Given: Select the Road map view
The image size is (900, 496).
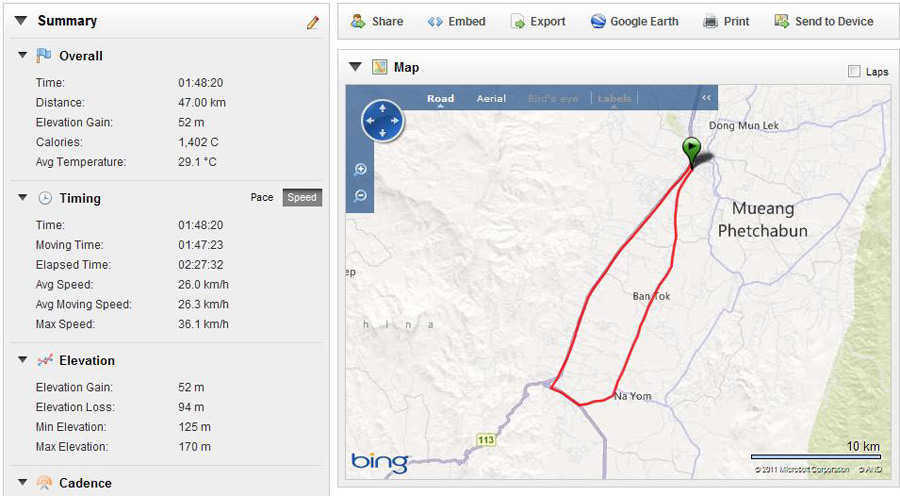Looking at the screenshot, I should [440, 99].
